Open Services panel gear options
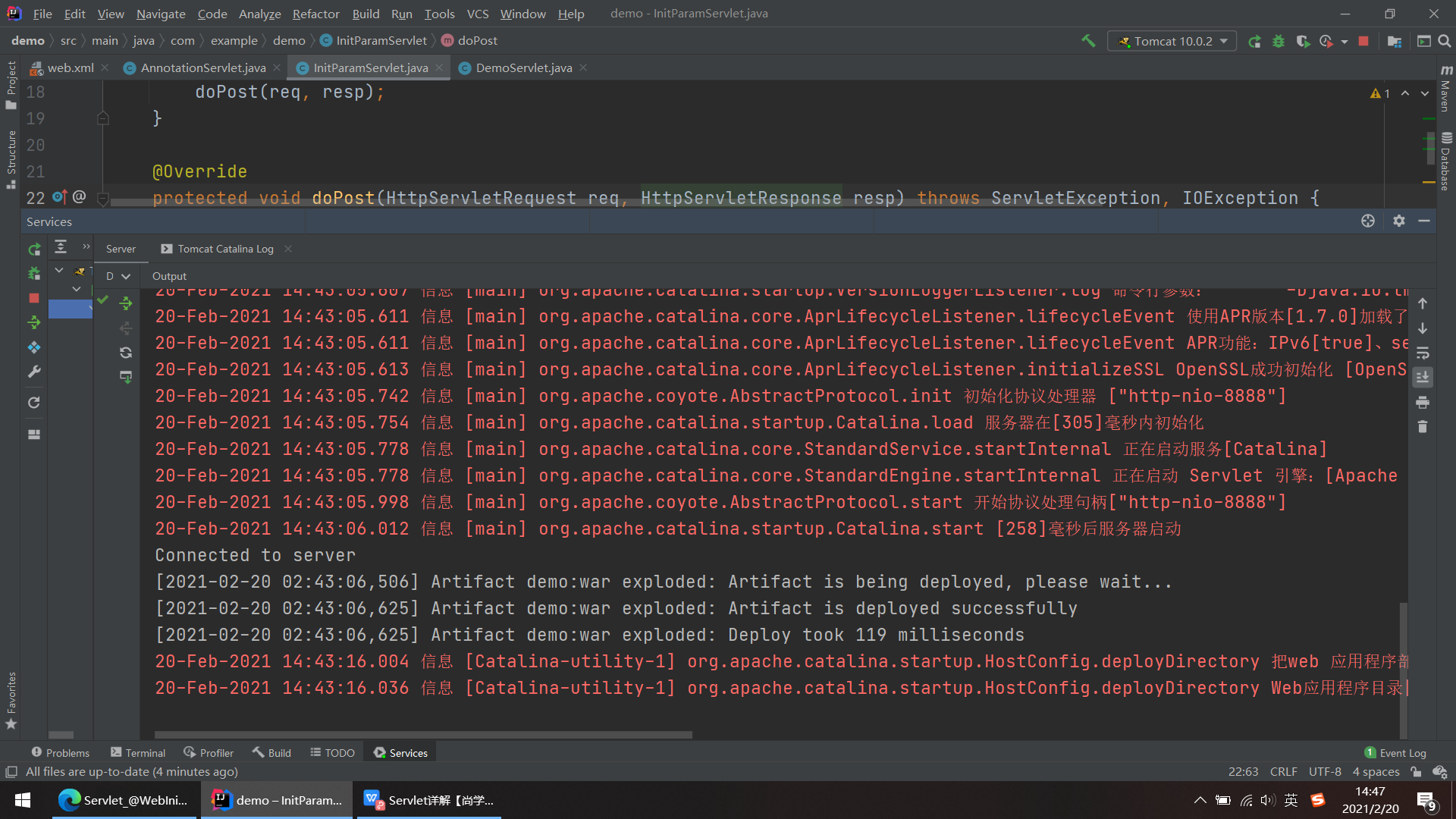This screenshot has width=1456, height=819. click(x=1399, y=221)
